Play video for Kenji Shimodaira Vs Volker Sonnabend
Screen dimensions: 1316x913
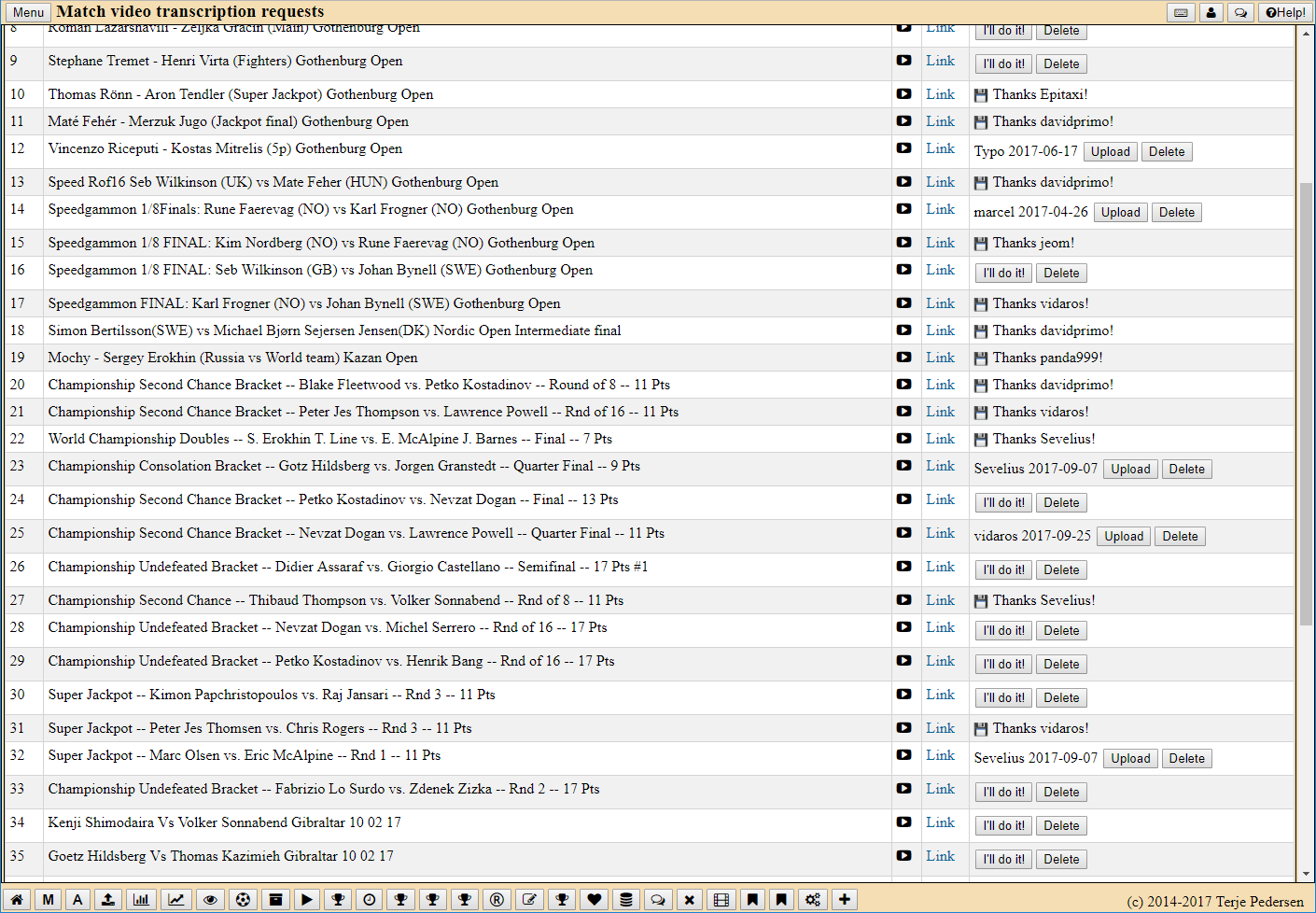click(x=903, y=822)
